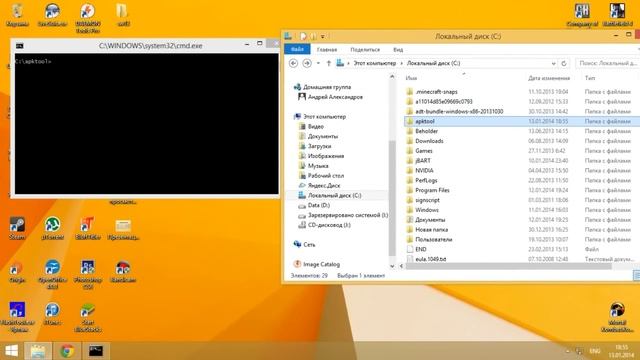
Task: Switch to cmd window via taskbar
Action: pyautogui.click(x=96, y=351)
